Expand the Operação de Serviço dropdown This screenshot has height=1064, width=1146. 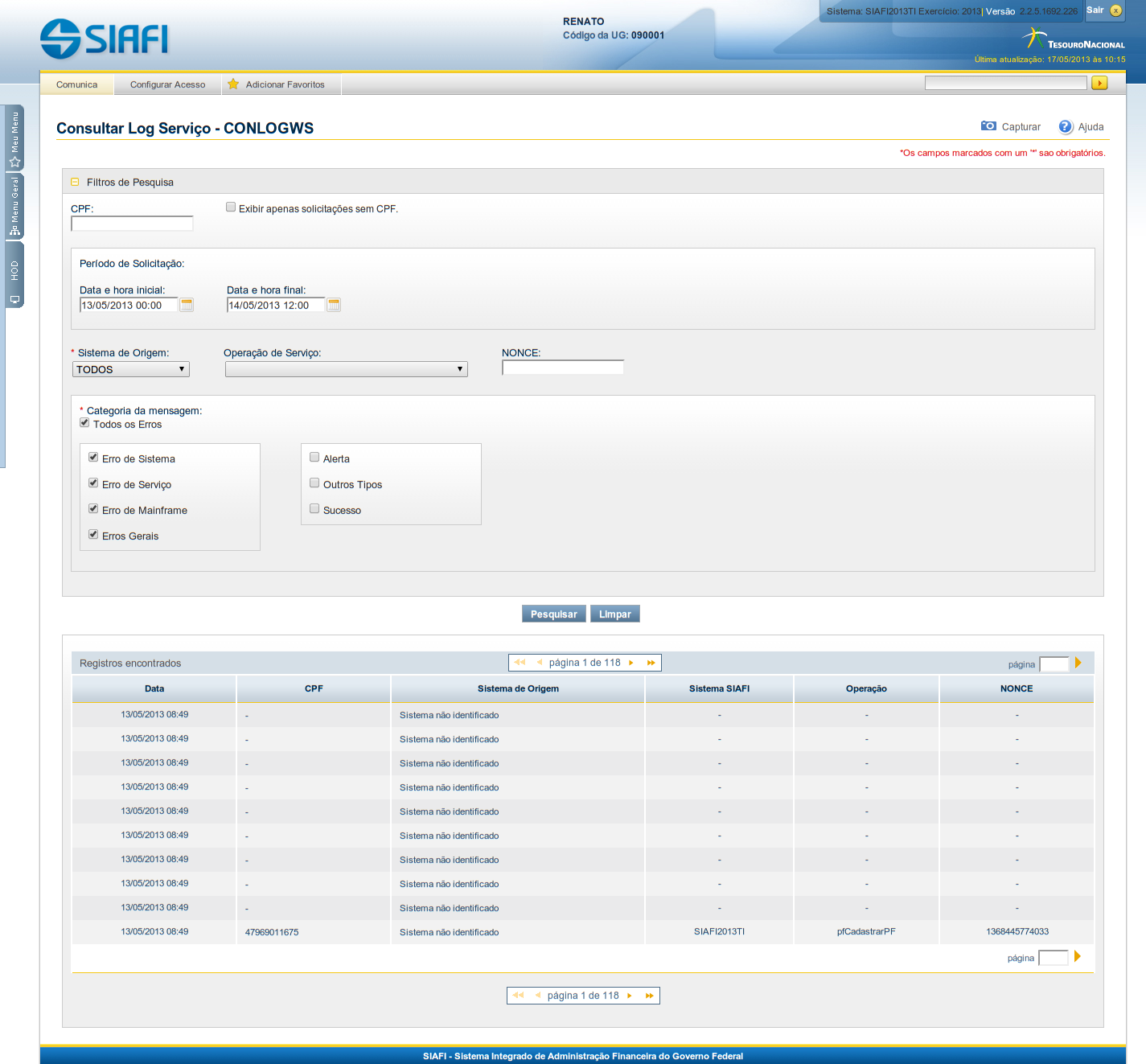346,369
